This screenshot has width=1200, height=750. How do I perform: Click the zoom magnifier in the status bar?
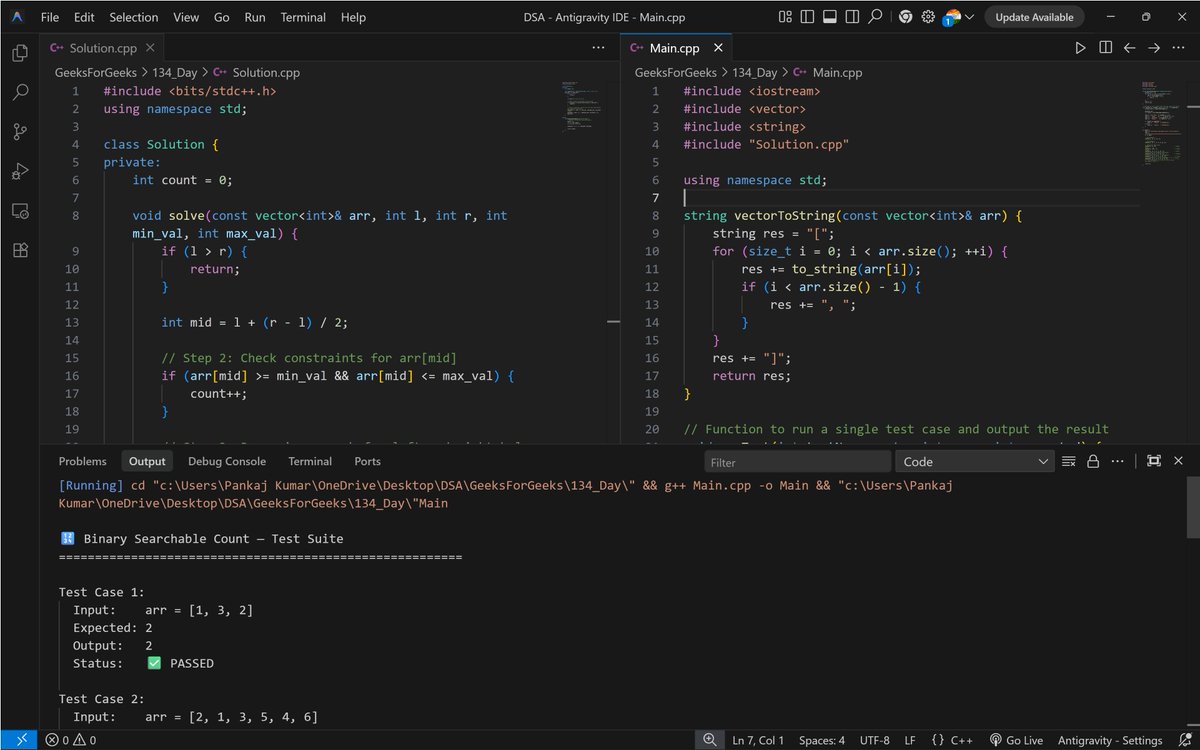click(708, 740)
